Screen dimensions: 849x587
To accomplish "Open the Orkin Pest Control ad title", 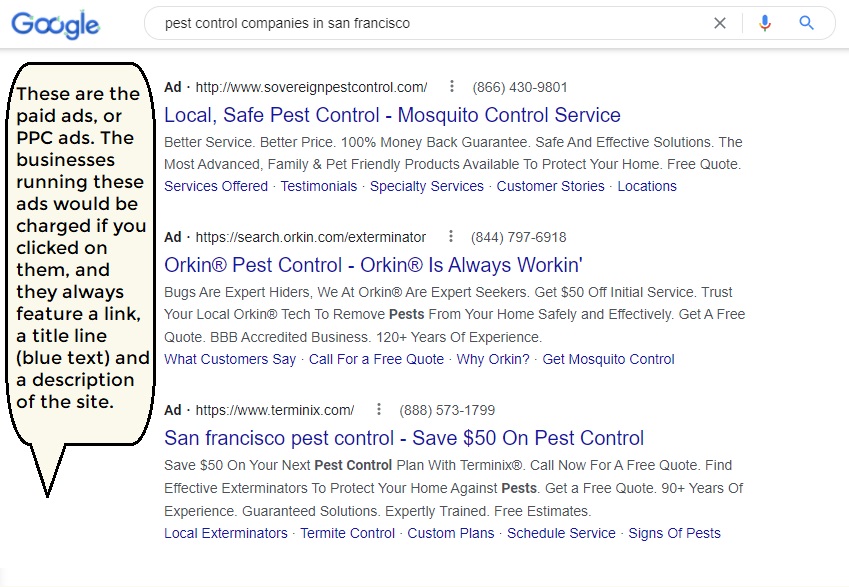I will (373, 265).
